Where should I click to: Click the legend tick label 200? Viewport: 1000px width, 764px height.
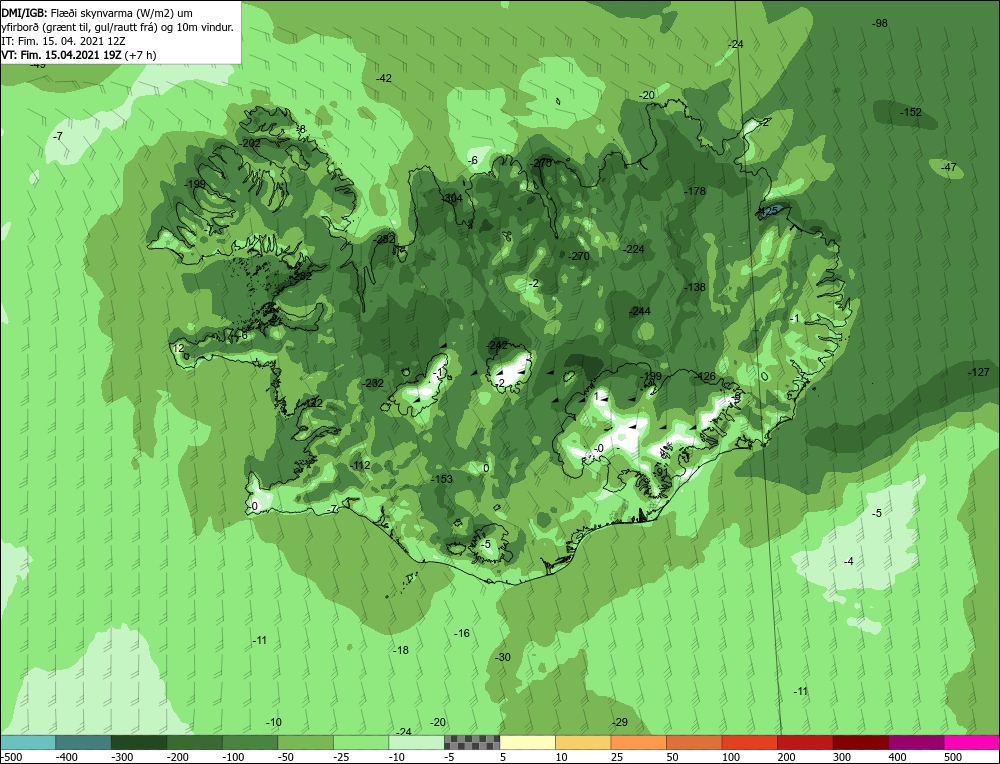(786, 757)
